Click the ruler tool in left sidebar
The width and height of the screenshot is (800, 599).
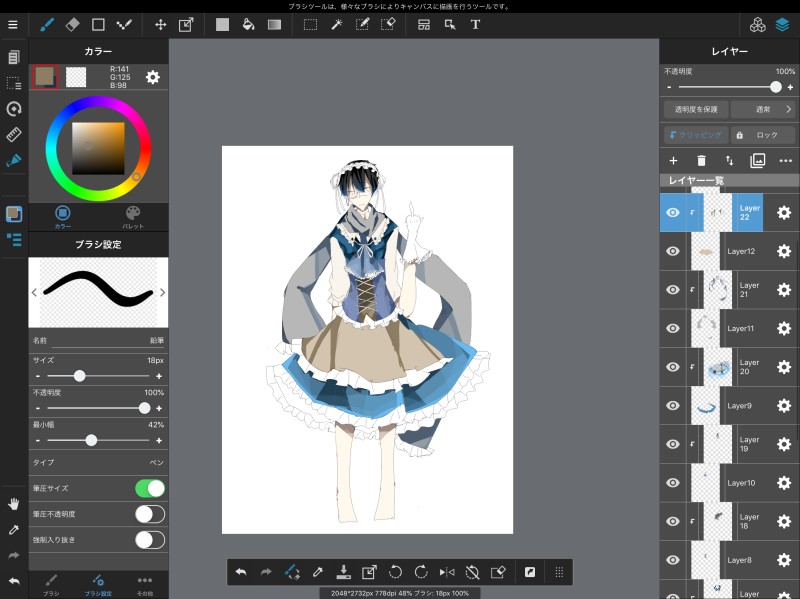tap(14, 135)
